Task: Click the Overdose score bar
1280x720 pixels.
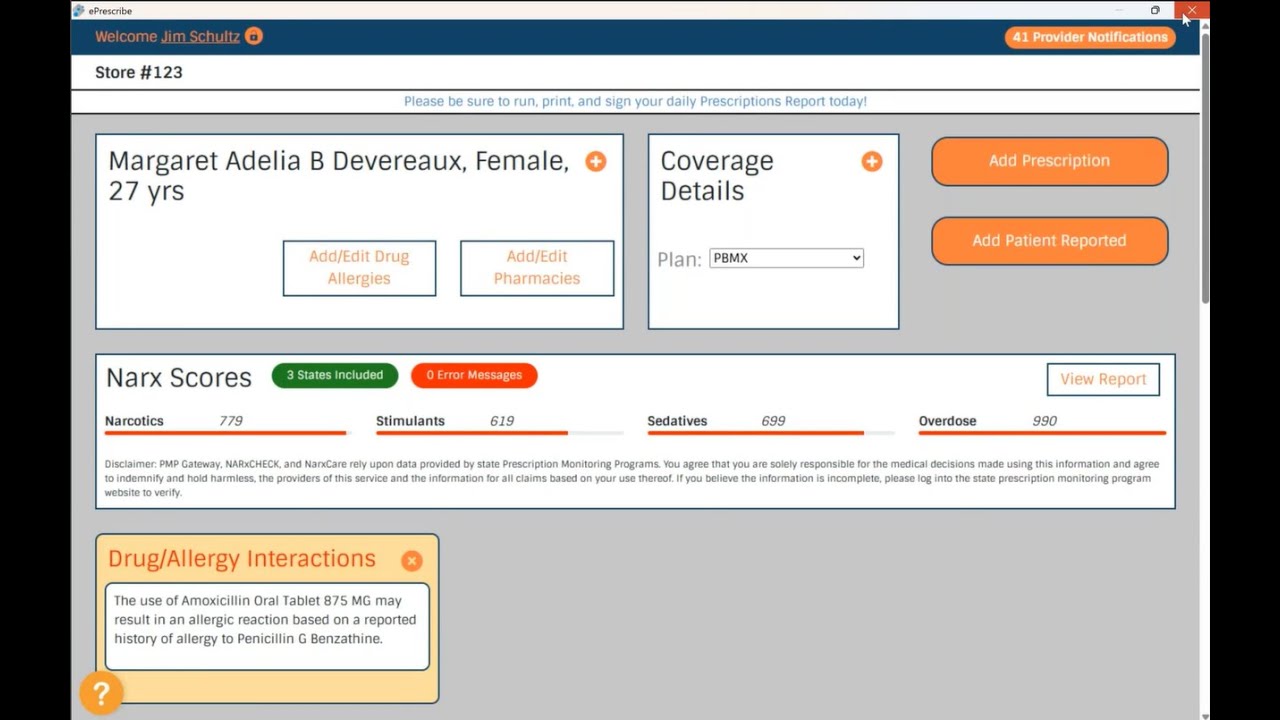Action: 1042,433
